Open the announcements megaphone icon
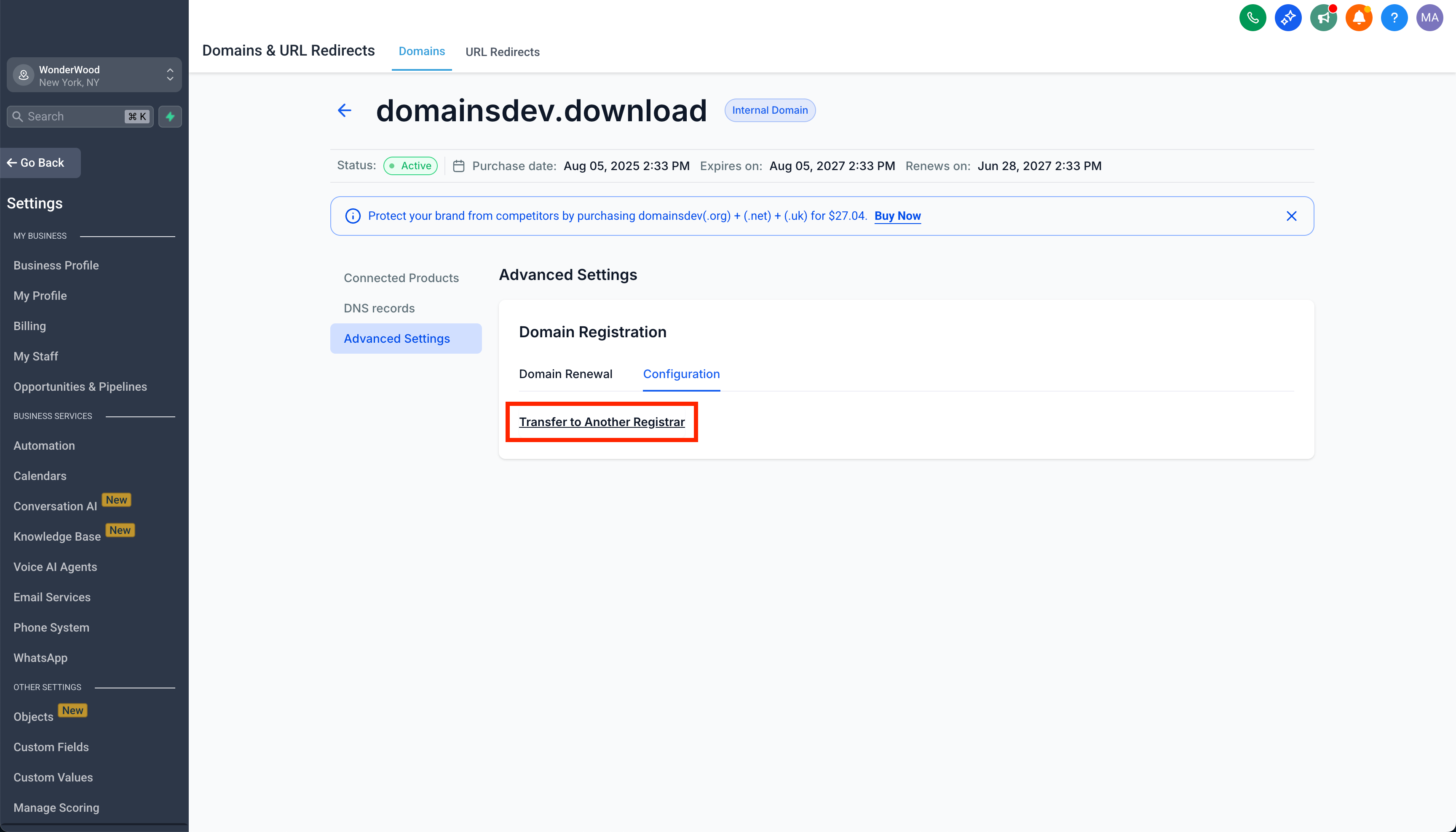 [x=1323, y=17]
